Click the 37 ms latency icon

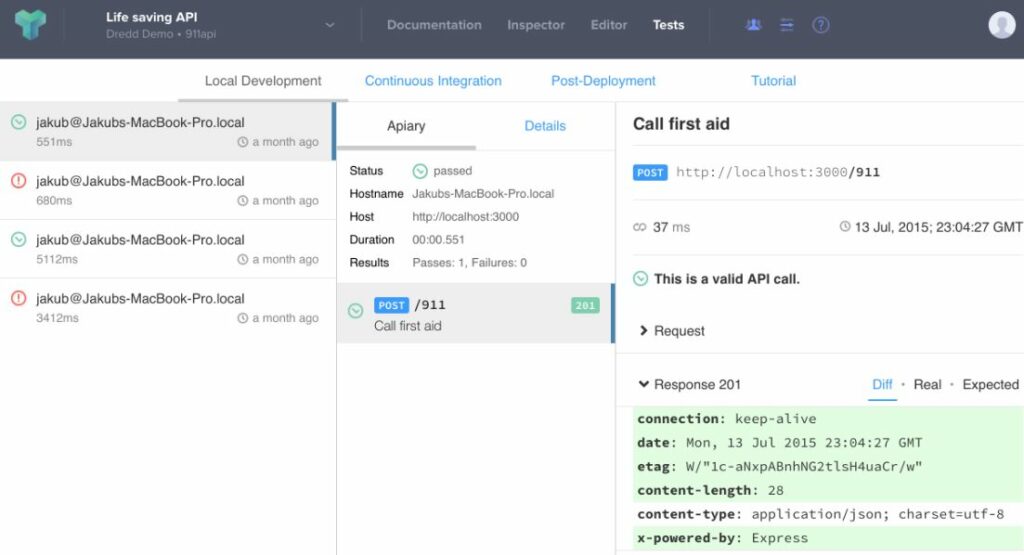[639, 227]
